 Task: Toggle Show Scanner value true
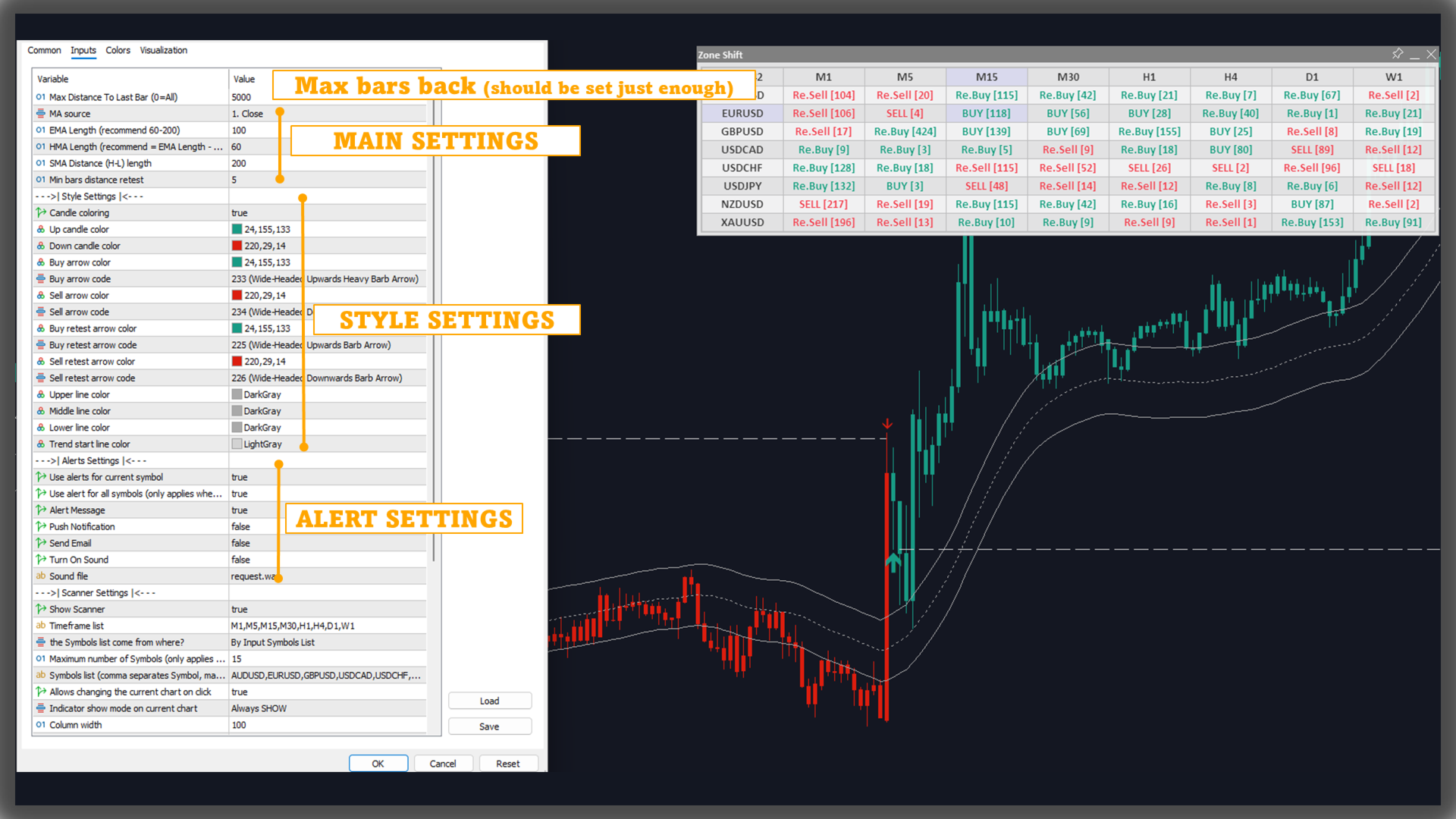pyautogui.click(x=240, y=610)
